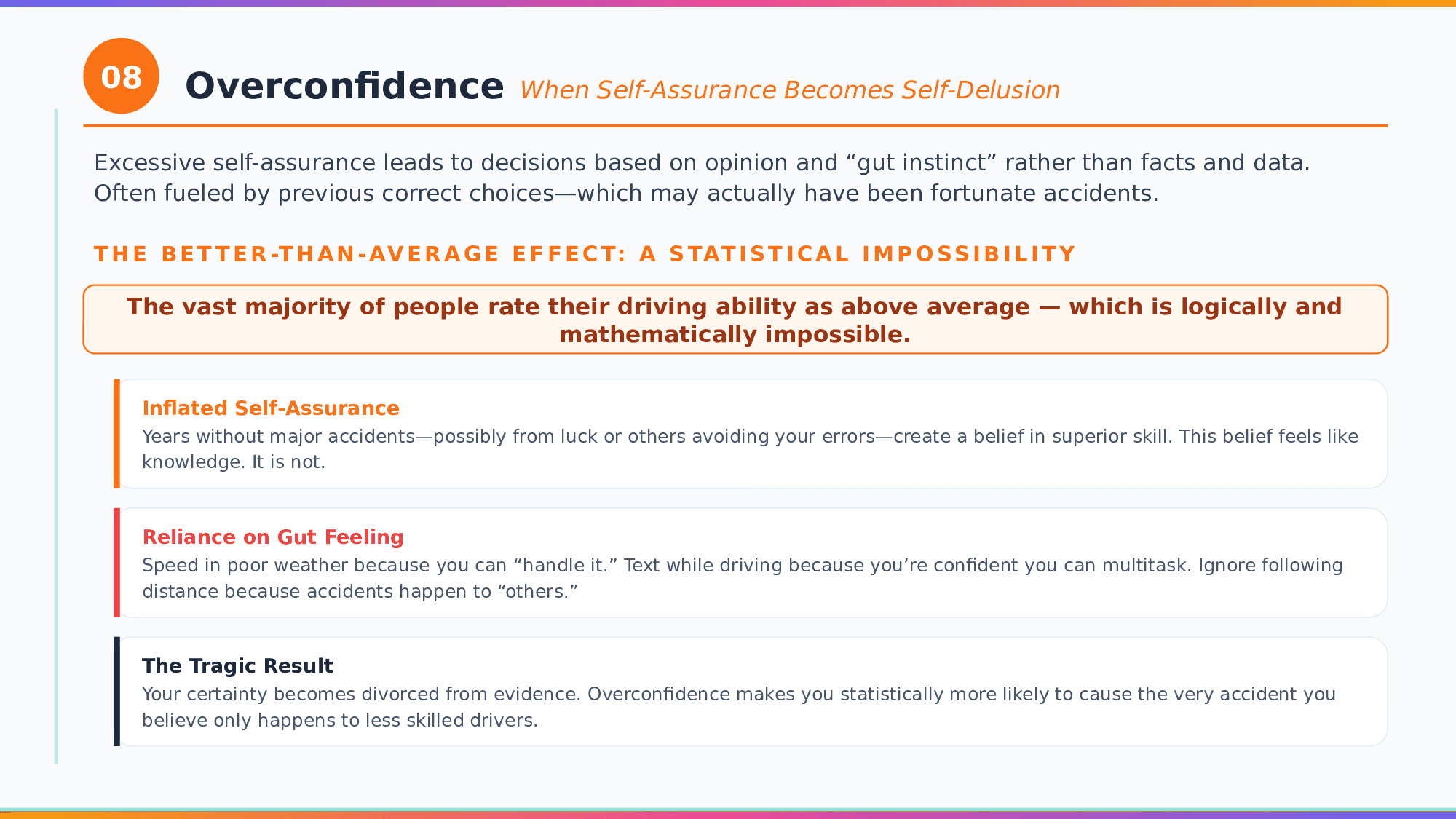Image resolution: width=1456 pixels, height=819 pixels.
Task: Click the 'Years without major accidents' description
Action: pos(750,448)
